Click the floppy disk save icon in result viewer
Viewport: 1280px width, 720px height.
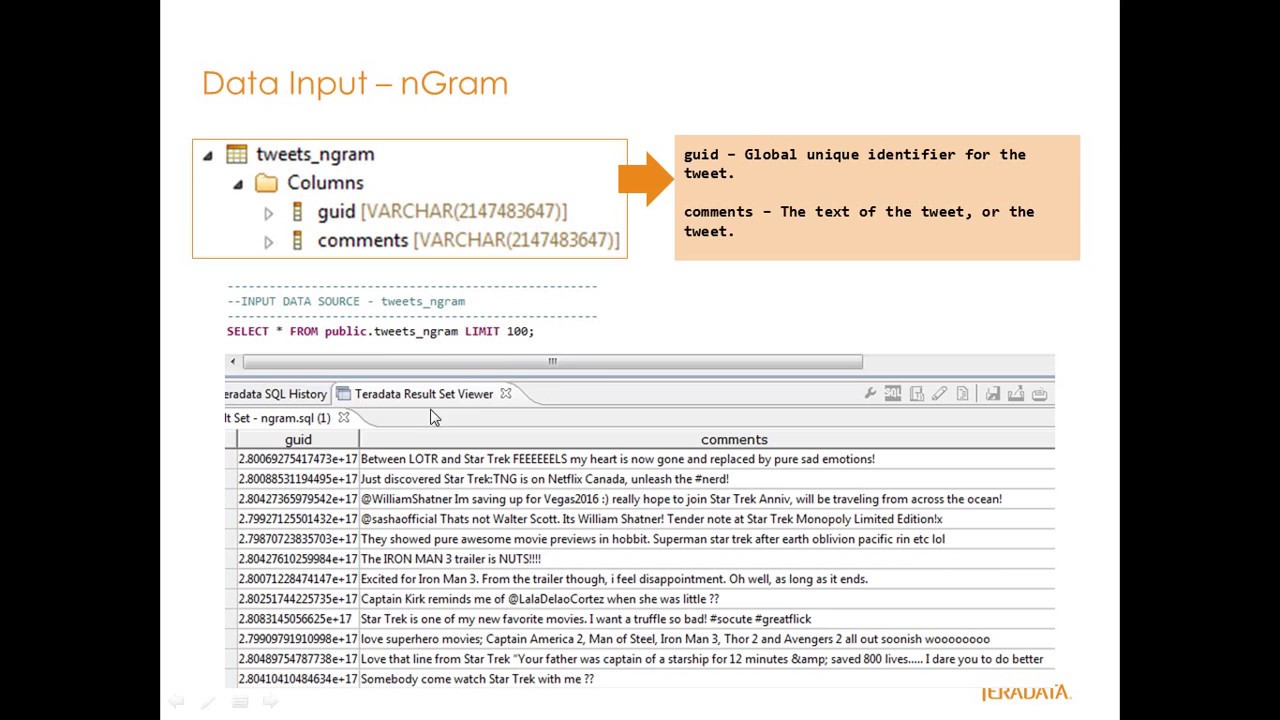click(x=992, y=394)
